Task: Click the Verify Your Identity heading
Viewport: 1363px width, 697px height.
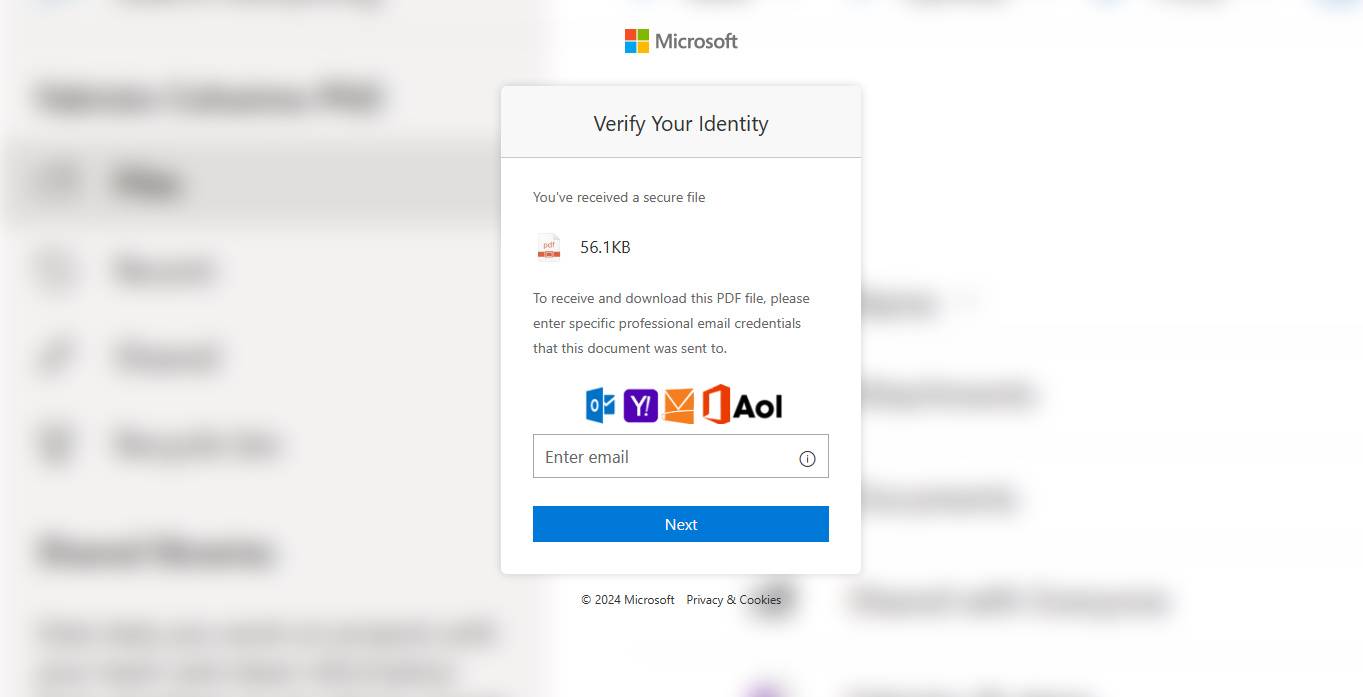Action: (x=681, y=124)
